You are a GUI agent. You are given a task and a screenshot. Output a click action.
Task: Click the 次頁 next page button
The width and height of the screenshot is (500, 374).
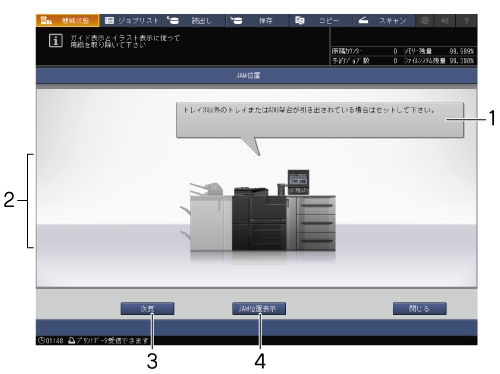tap(147, 309)
